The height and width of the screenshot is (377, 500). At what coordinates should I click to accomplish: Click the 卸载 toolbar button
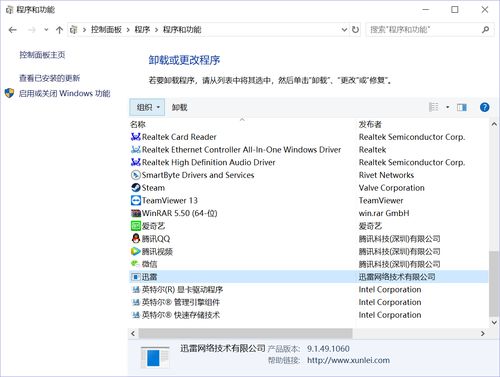click(179, 107)
